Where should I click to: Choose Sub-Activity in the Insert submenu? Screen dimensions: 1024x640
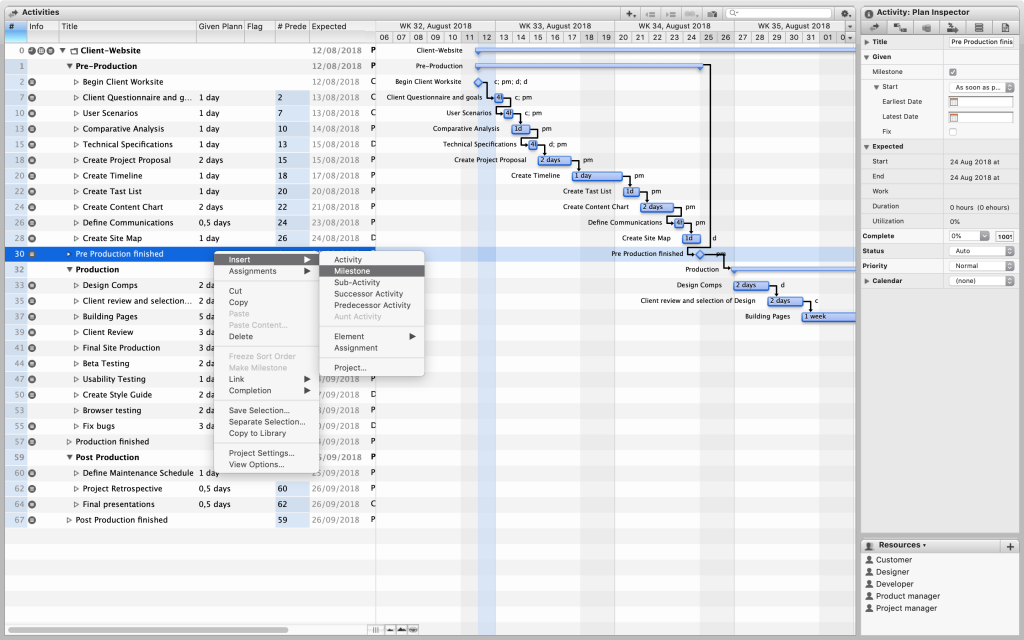point(372,283)
